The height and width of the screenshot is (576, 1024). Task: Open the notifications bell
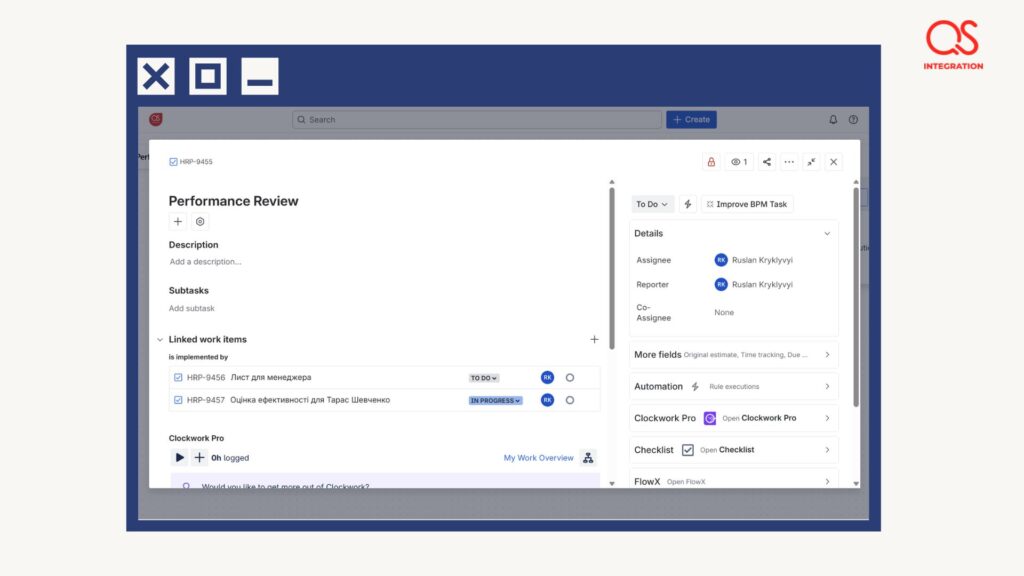tap(833, 120)
